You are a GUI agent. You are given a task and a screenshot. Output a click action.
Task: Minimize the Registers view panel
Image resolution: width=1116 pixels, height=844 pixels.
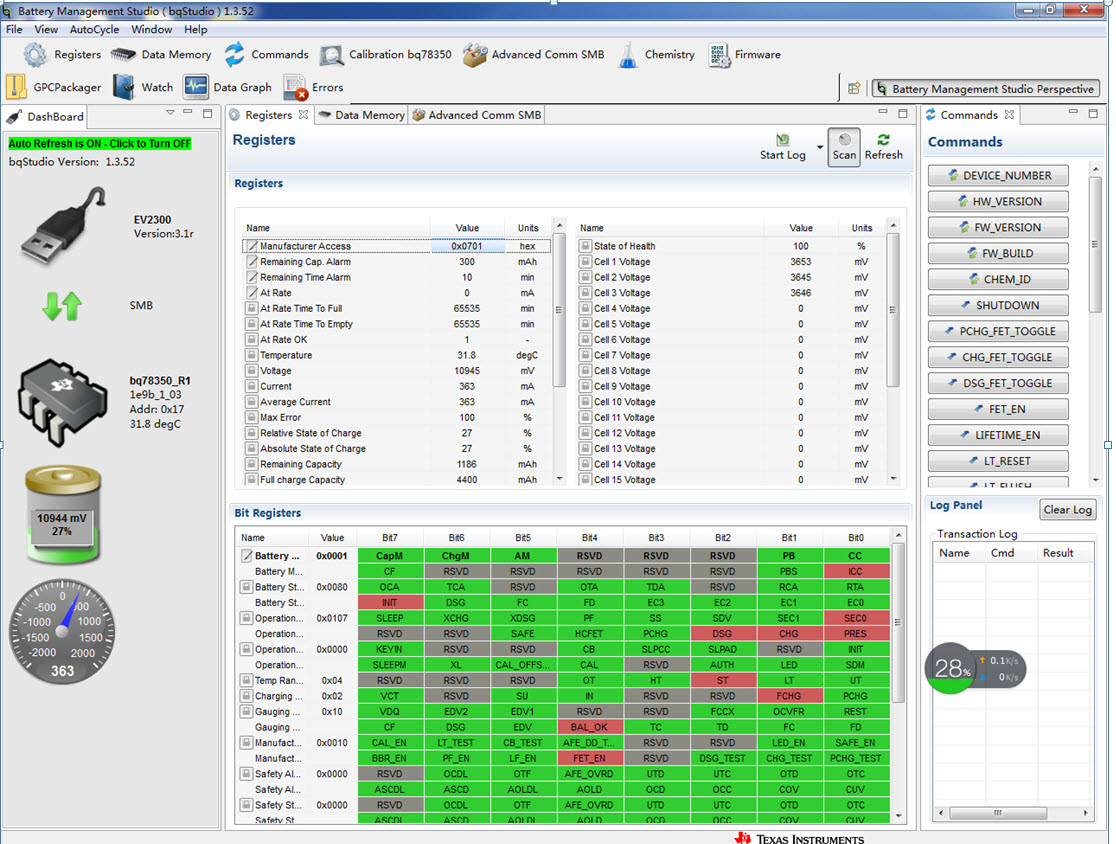click(883, 112)
